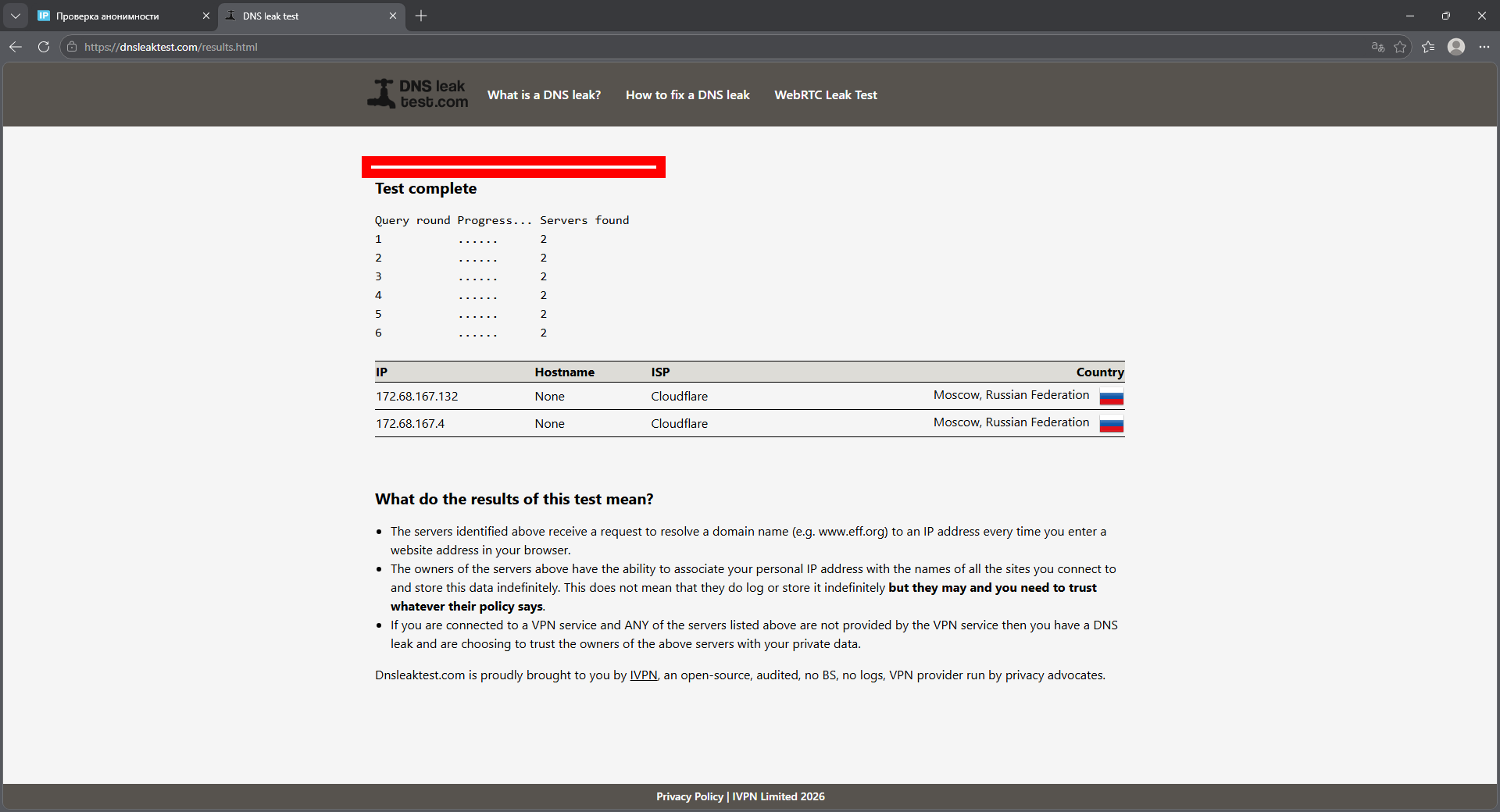This screenshot has height=812, width=1500.
Task: Open the favorites list icon
Action: pyautogui.click(x=1428, y=47)
